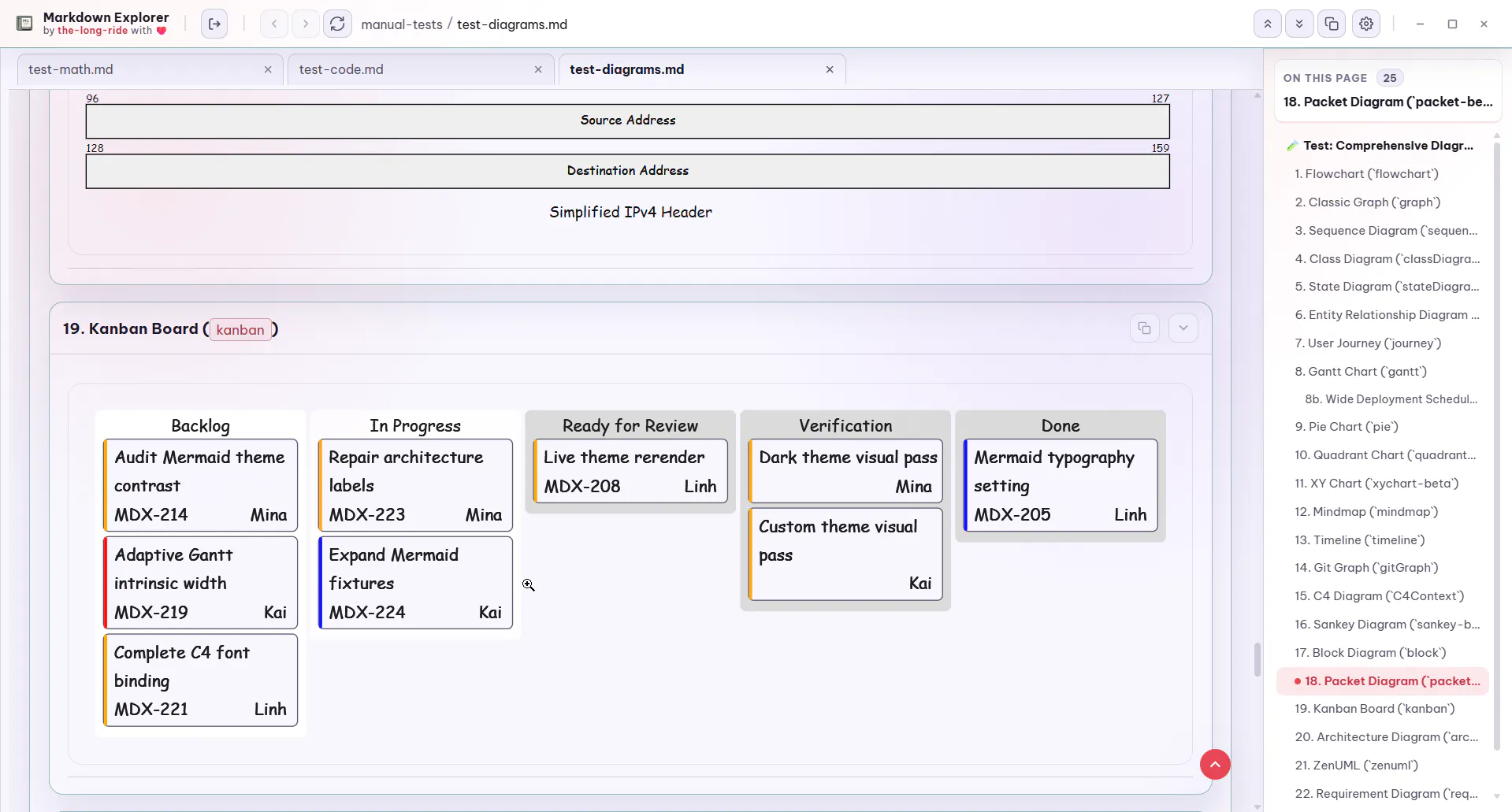The width and height of the screenshot is (1512, 812).
Task: Open 14. Git Graph outline entry
Action: click(x=1366, y=568)
